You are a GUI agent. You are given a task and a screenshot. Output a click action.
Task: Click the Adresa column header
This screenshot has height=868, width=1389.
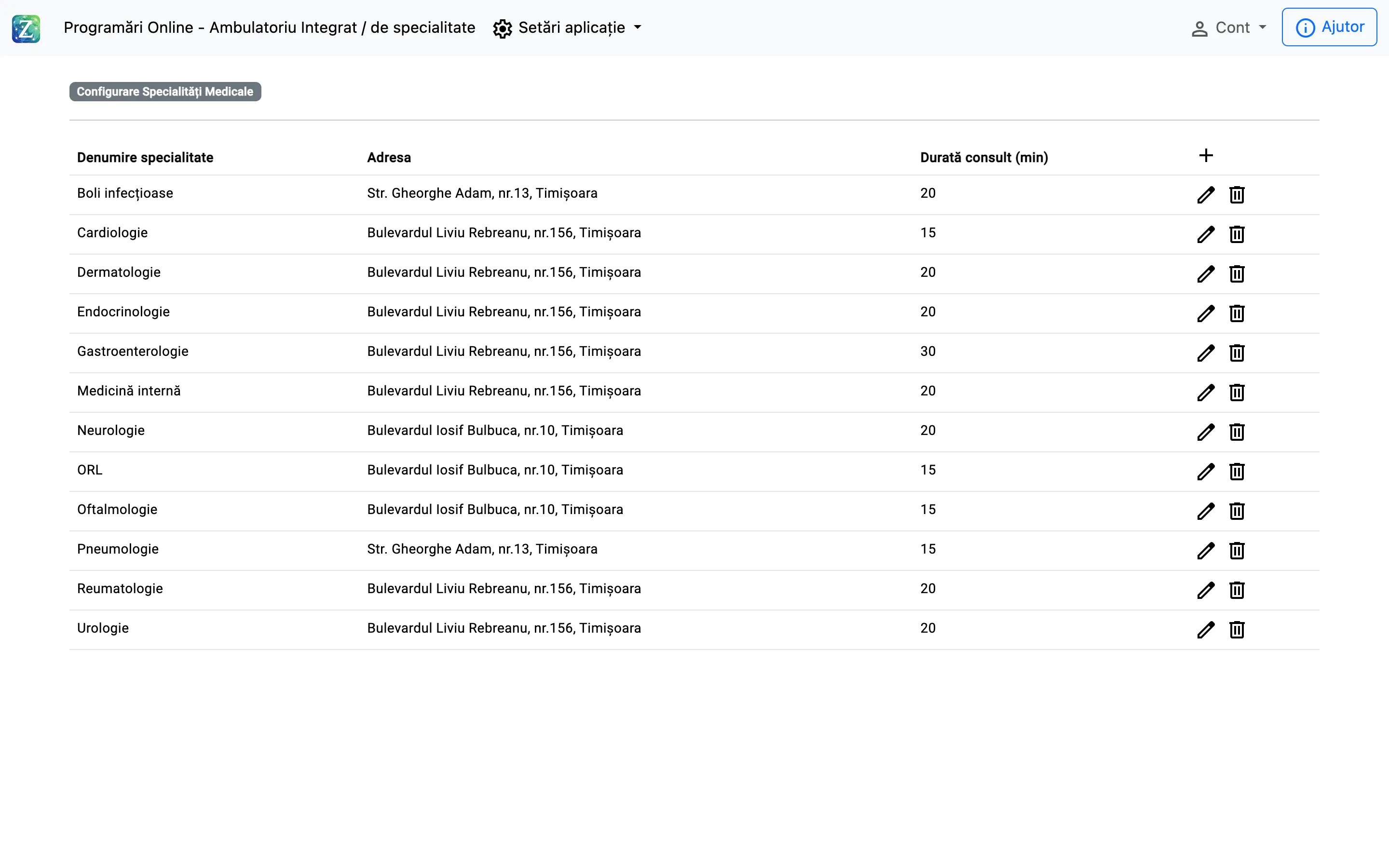tap(389, 157)
